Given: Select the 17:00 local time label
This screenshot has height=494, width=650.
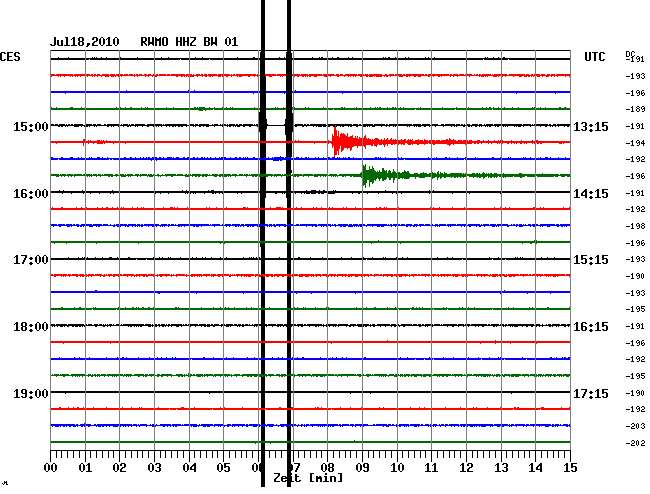Looking at the screenshot, I should click(31, 260).
